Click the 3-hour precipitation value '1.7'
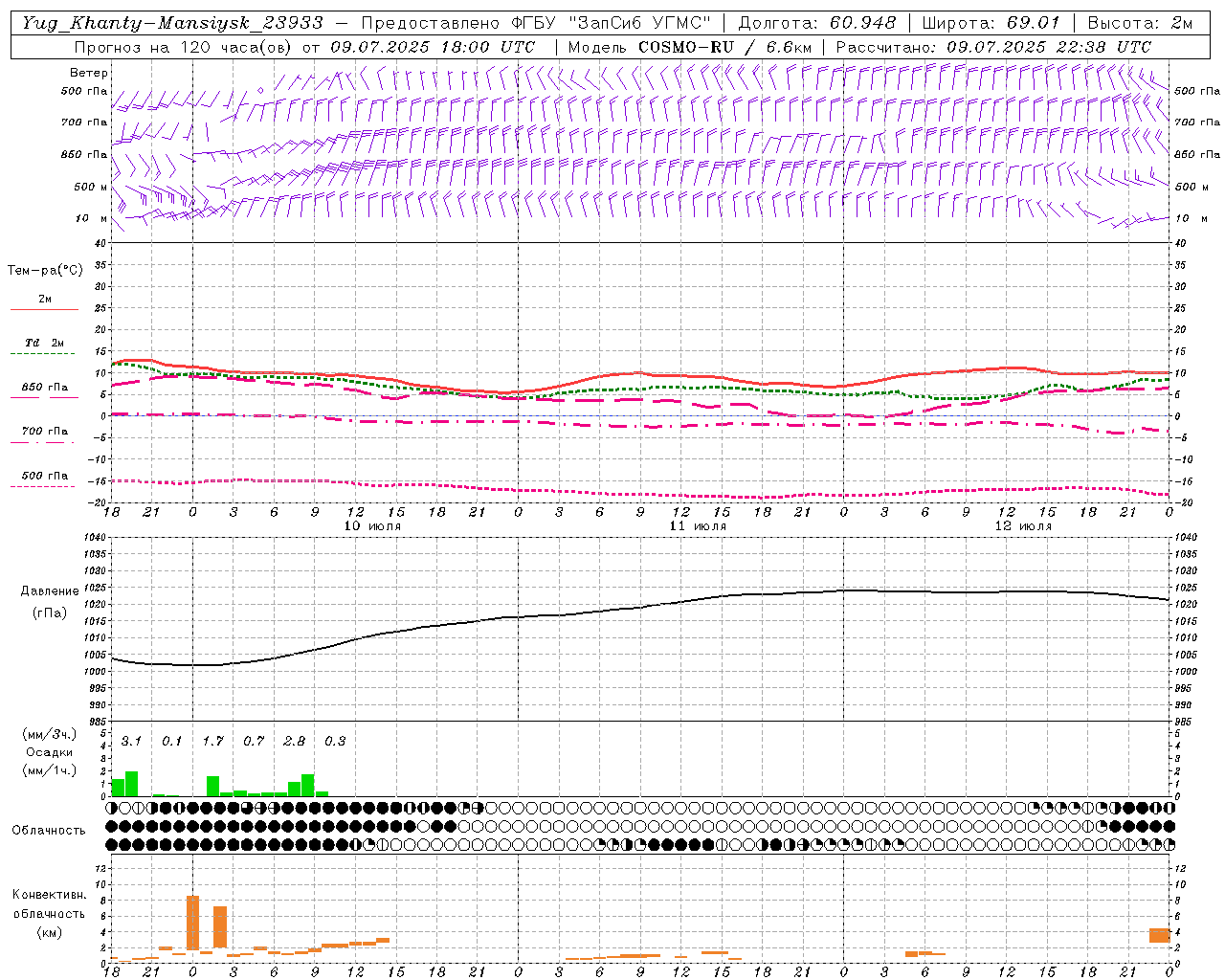Viewport: 1225px width, 980px height. tap(212, 742)
